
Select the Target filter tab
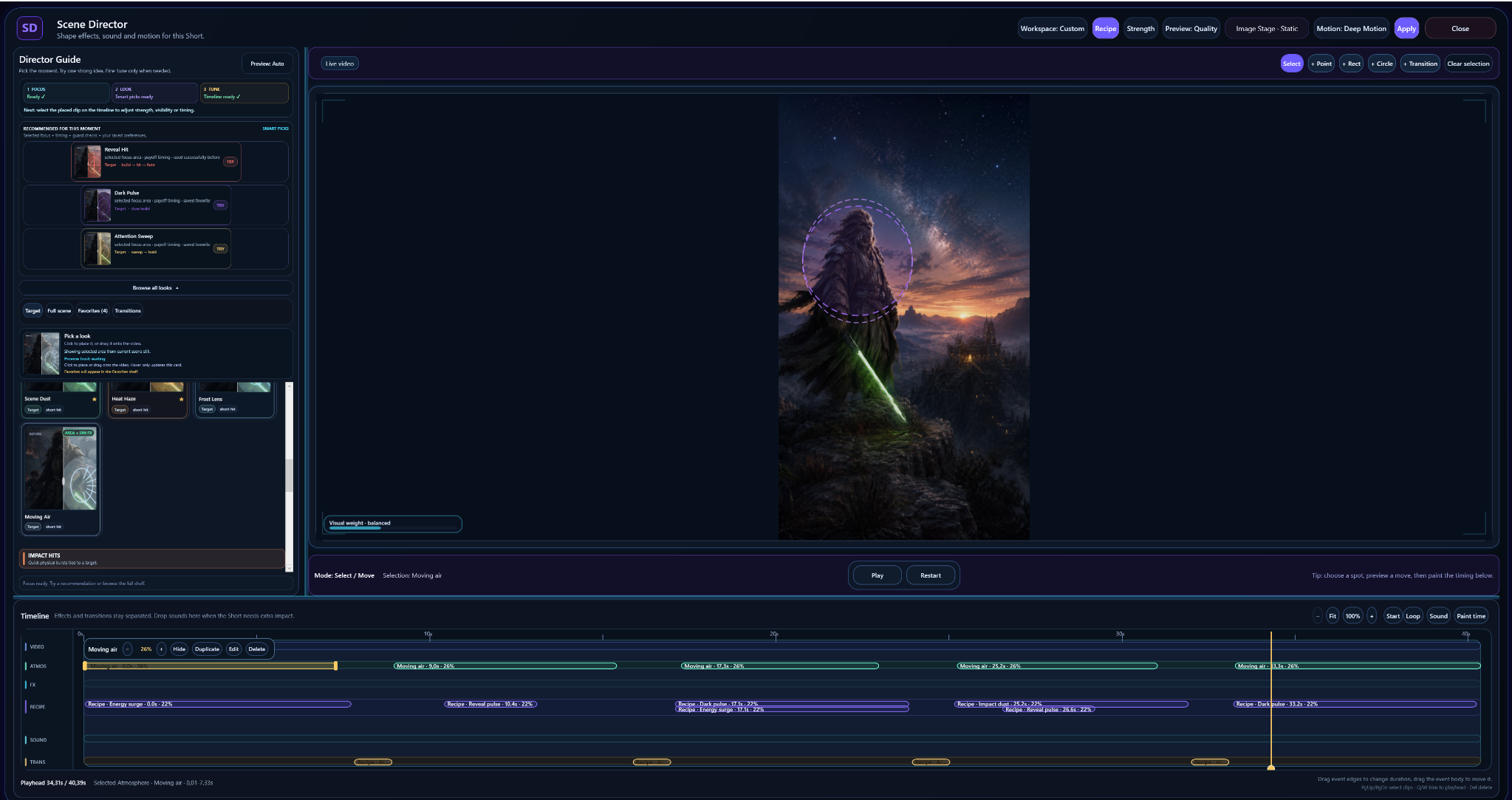pyautogui.click(x=33, y=311)
